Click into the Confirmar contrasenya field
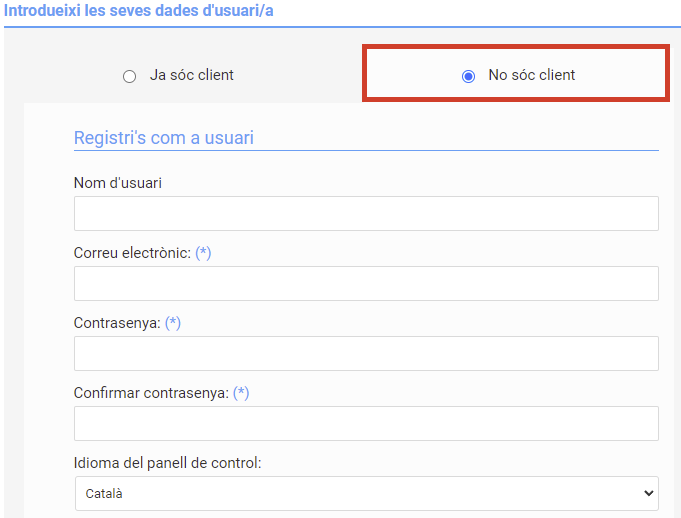Image resolution: width=681 pixels, height=518 pixels. 366,423
